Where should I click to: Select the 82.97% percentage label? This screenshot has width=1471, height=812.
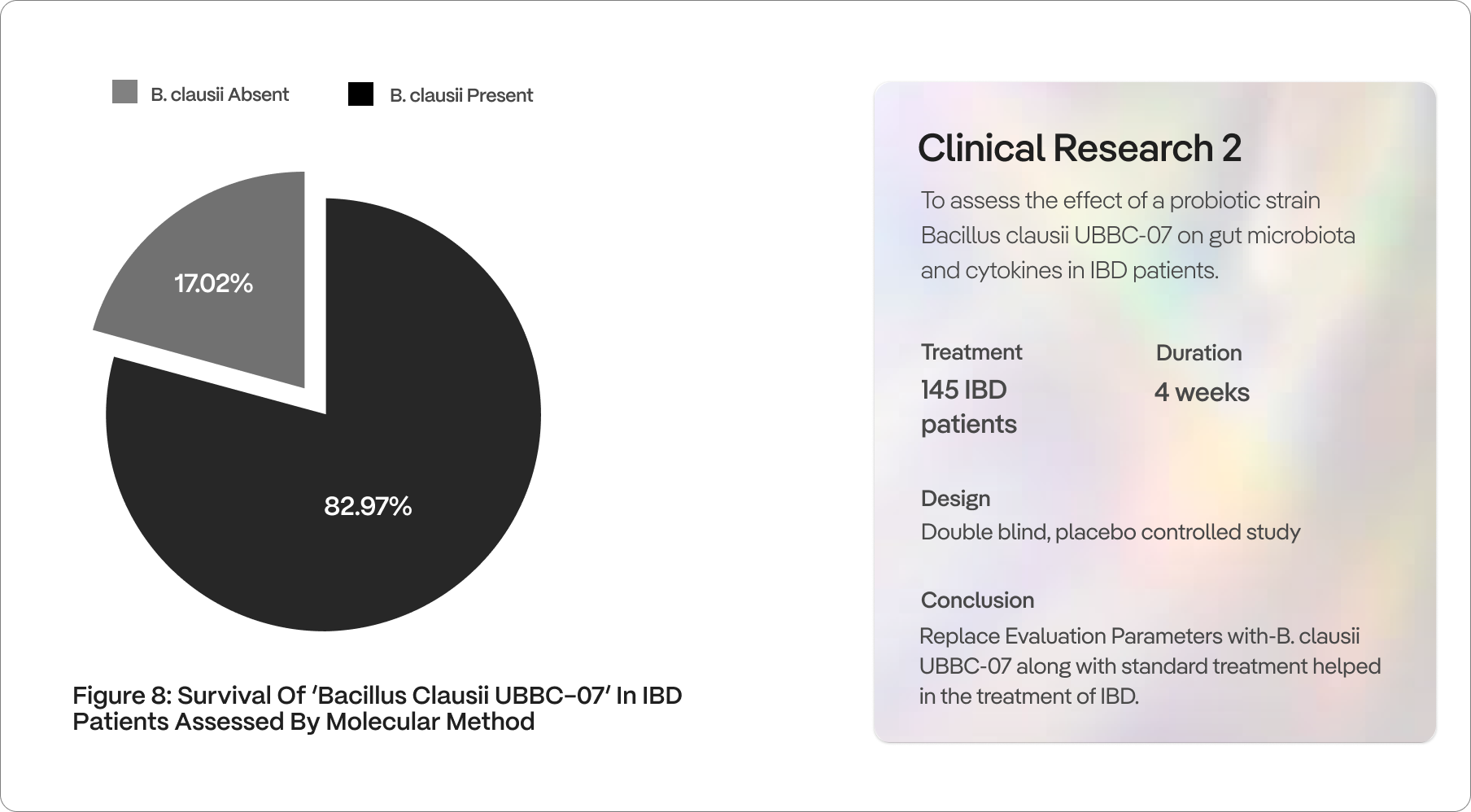pyautogui.click(x=368, y=506)
